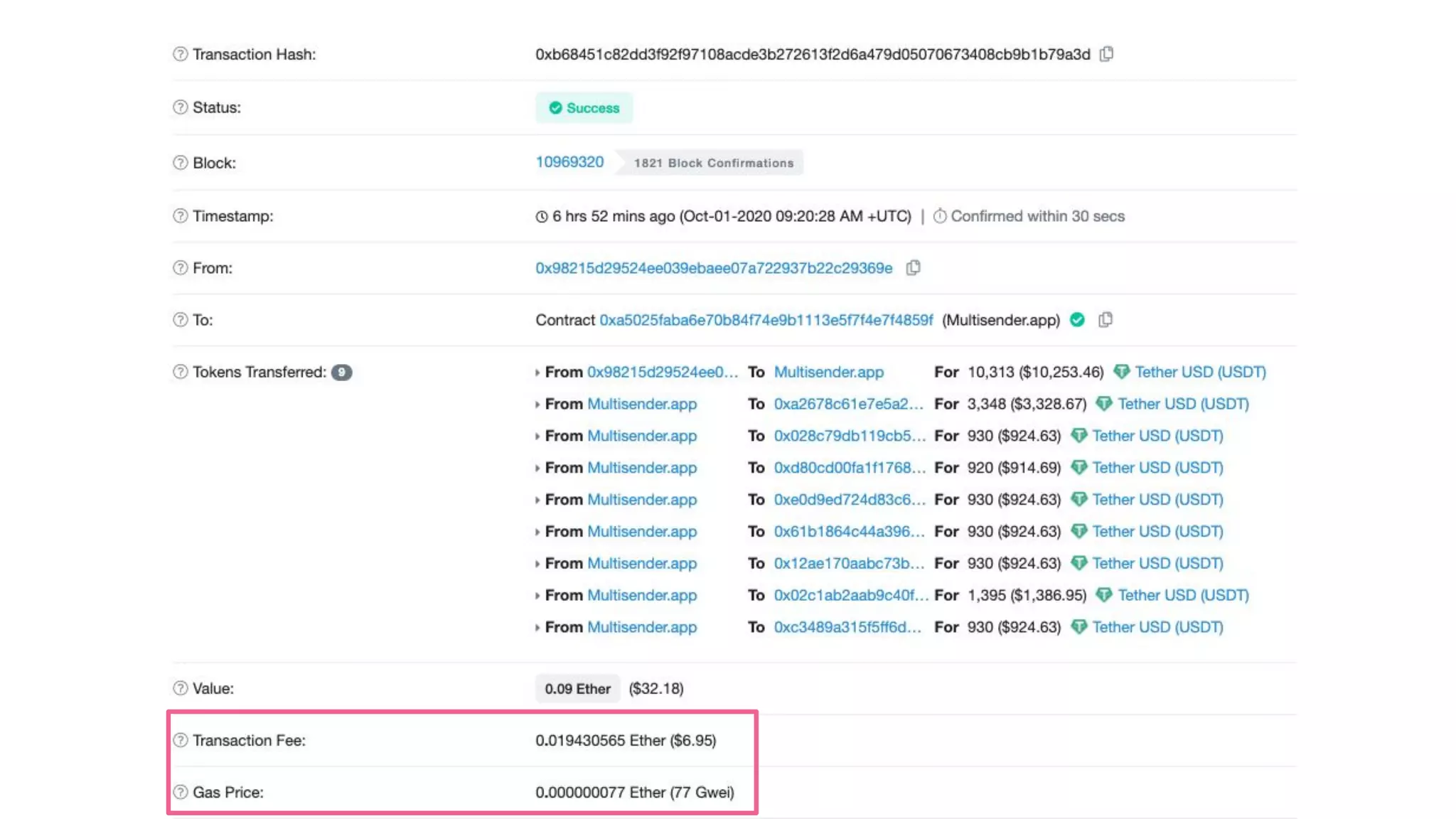The width and height of the screenshot is (1456, 819).
Task: Copy the transaction hash to clipboard
Action: pos(1106,54)
